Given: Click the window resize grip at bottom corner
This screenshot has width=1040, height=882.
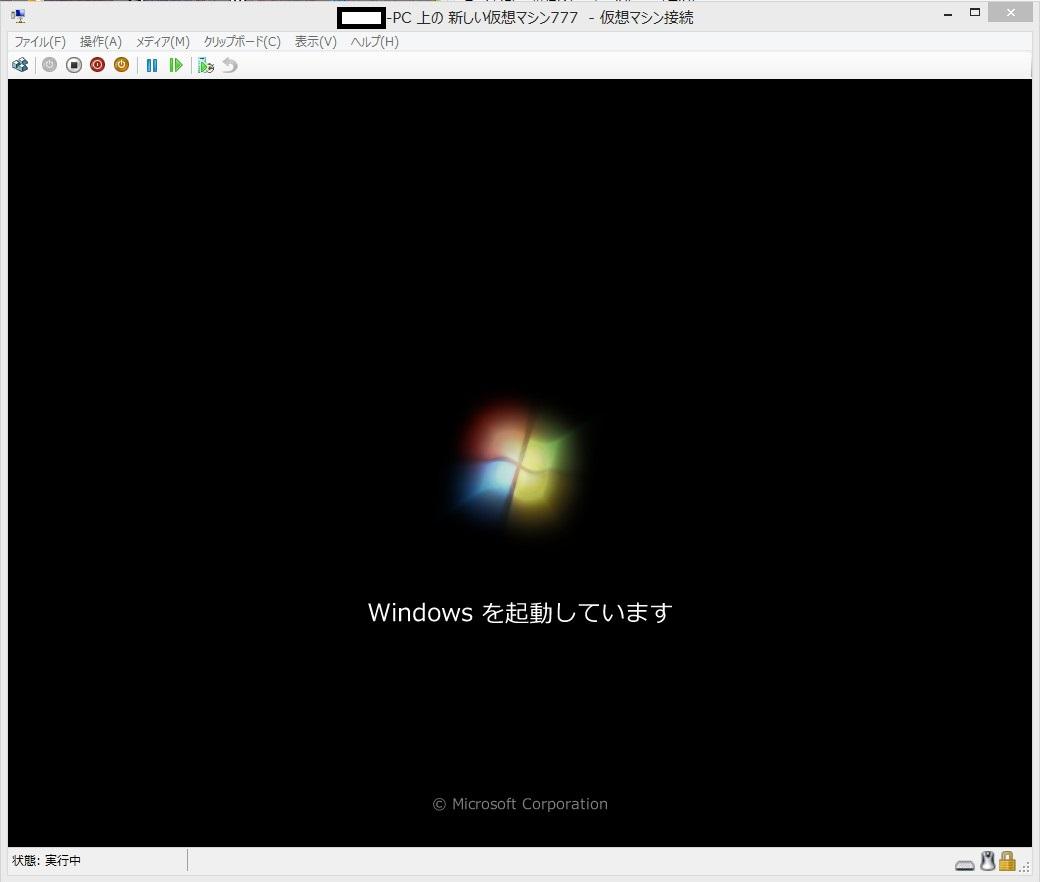Looking at the screenshot, I should (x=1025, y=867).
